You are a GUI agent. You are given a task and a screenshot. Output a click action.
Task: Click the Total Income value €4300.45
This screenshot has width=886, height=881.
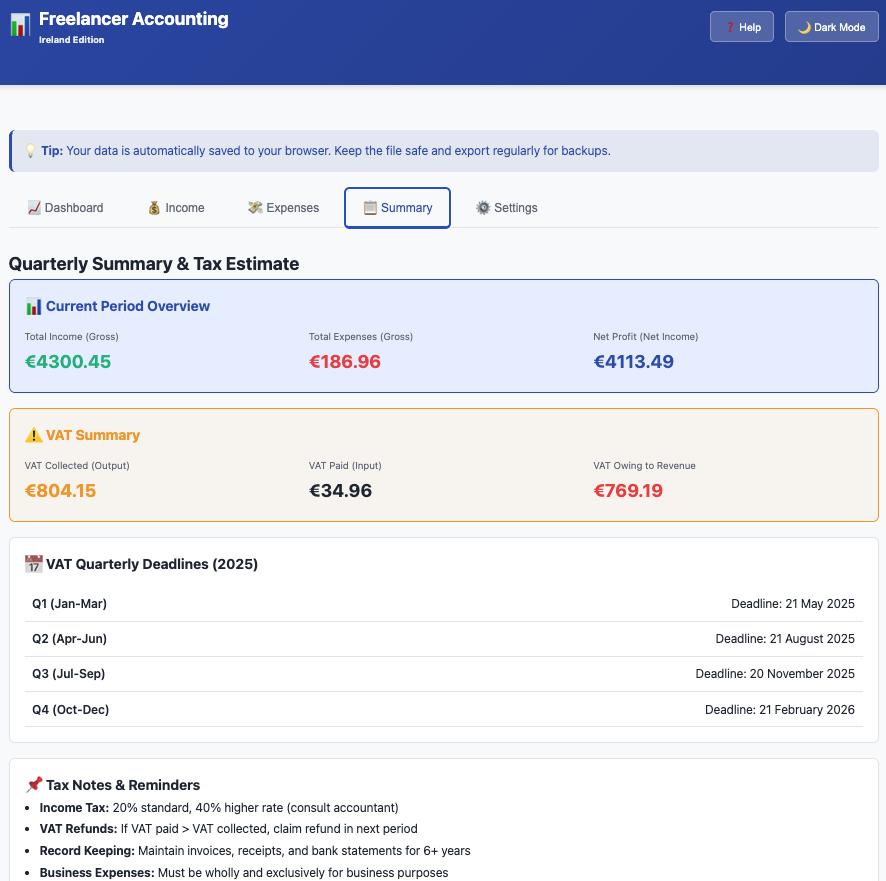pos(68,362)
